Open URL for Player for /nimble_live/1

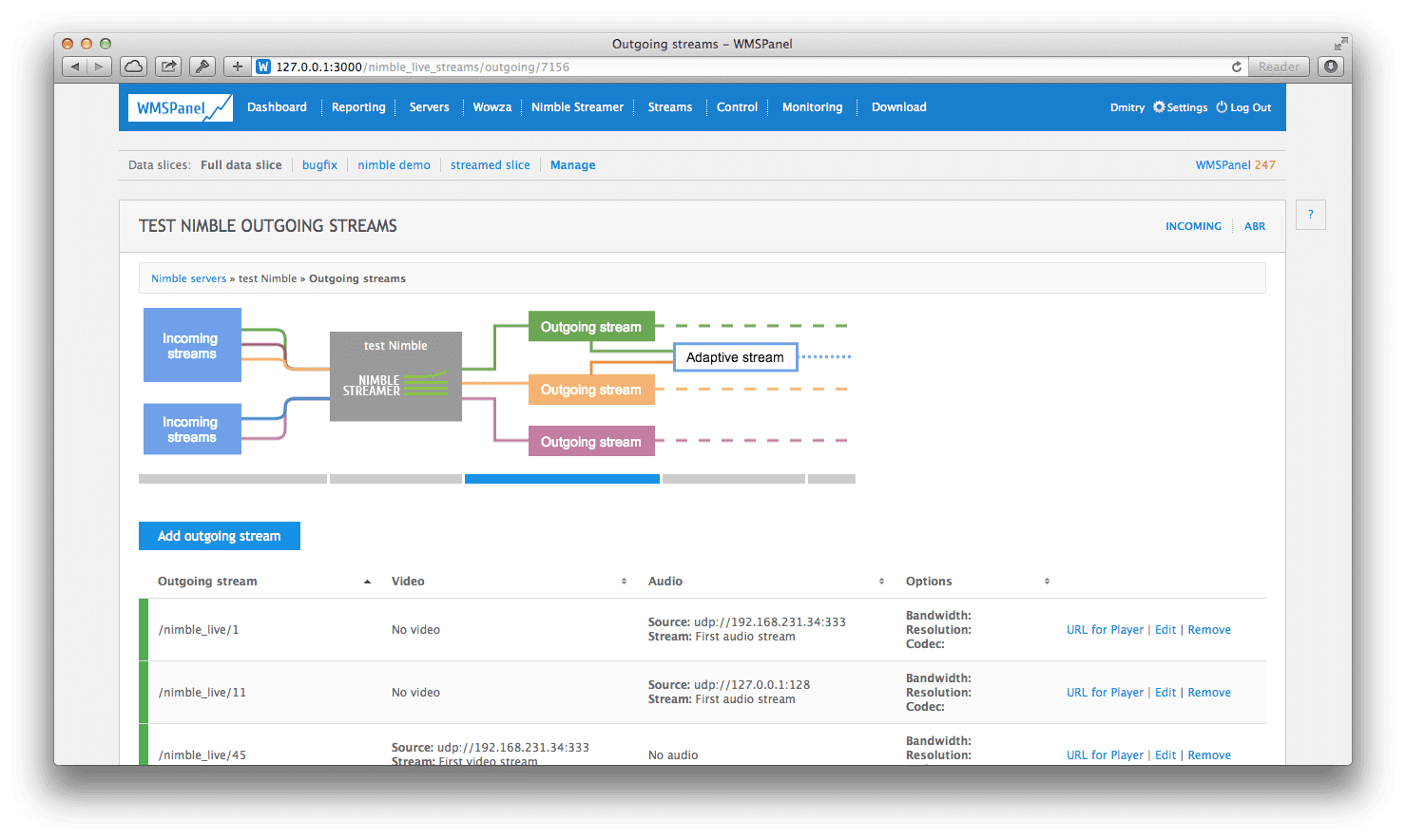tap(1105, 630)
